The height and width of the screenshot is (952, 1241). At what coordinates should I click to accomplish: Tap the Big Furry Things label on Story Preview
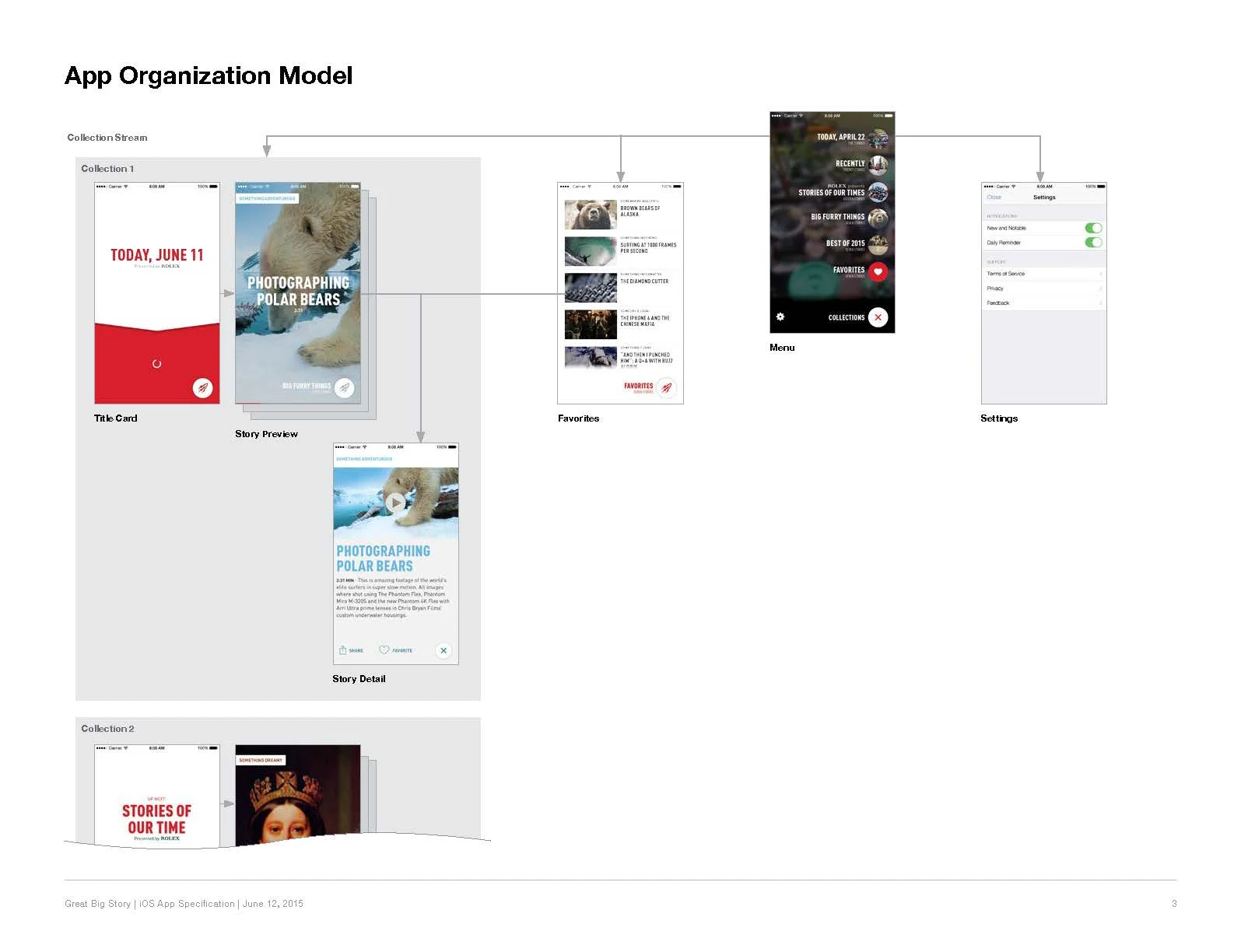[x=307, y=386]
